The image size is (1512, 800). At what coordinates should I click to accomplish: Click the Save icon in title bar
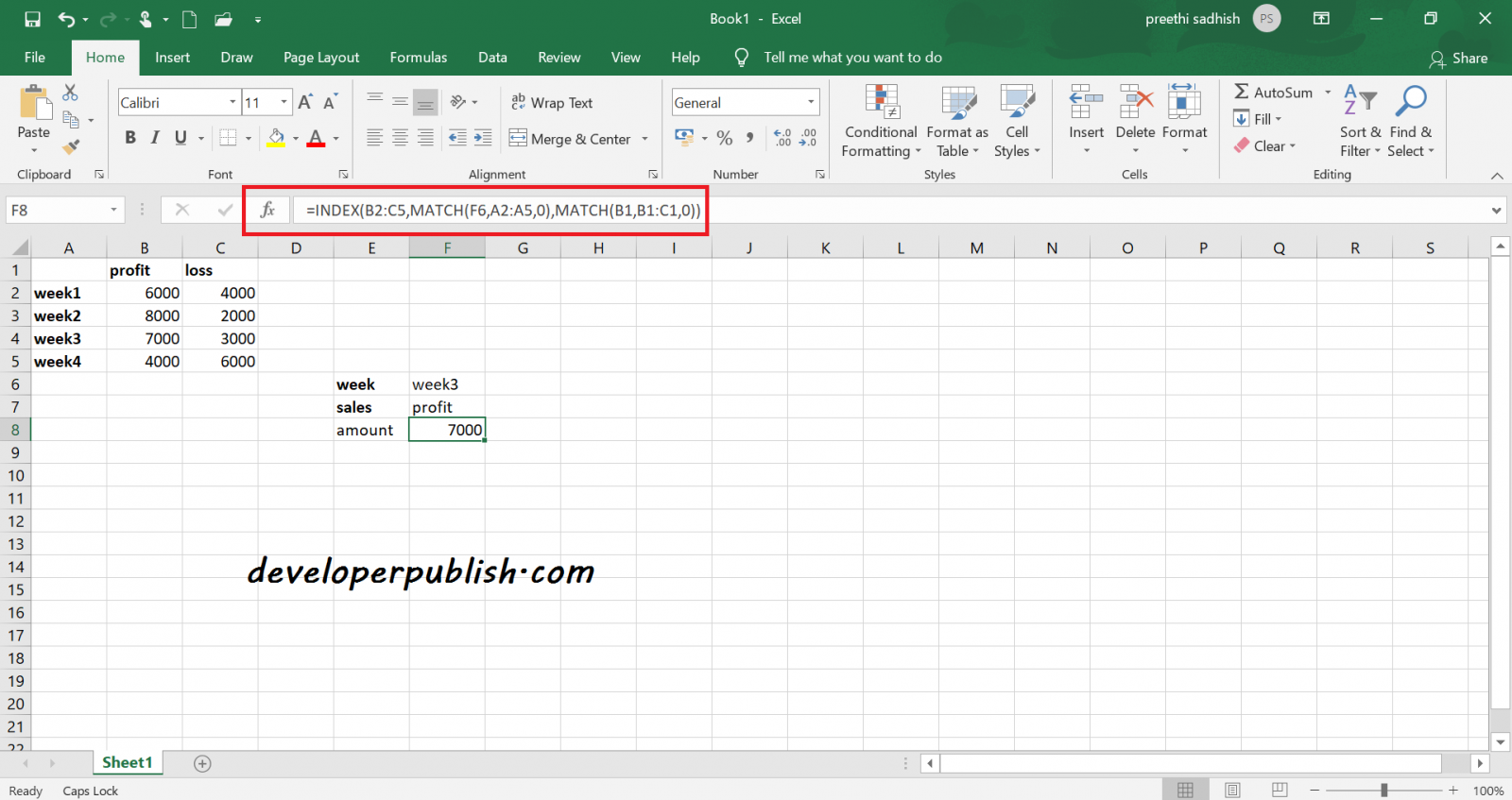[x=32, y=19]
